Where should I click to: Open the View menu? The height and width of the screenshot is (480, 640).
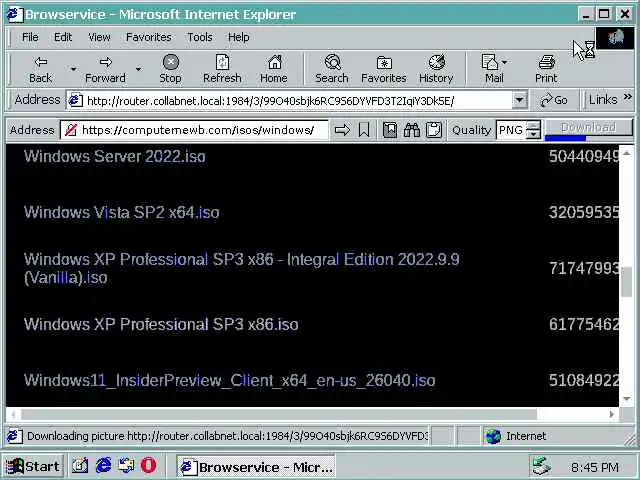point(99,37)
